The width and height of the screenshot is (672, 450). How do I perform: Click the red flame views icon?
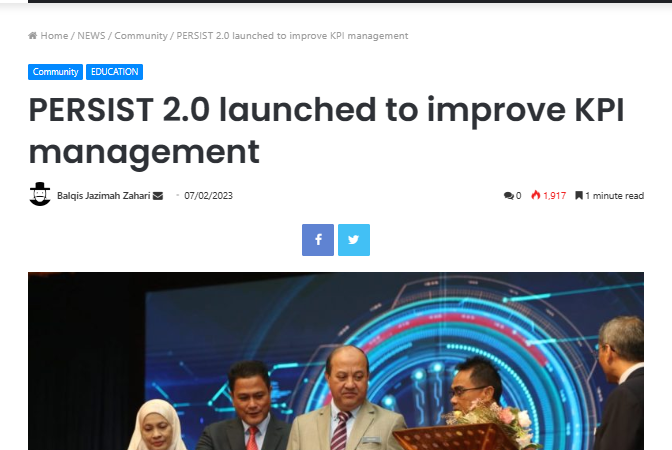click(x=536, y=195)
